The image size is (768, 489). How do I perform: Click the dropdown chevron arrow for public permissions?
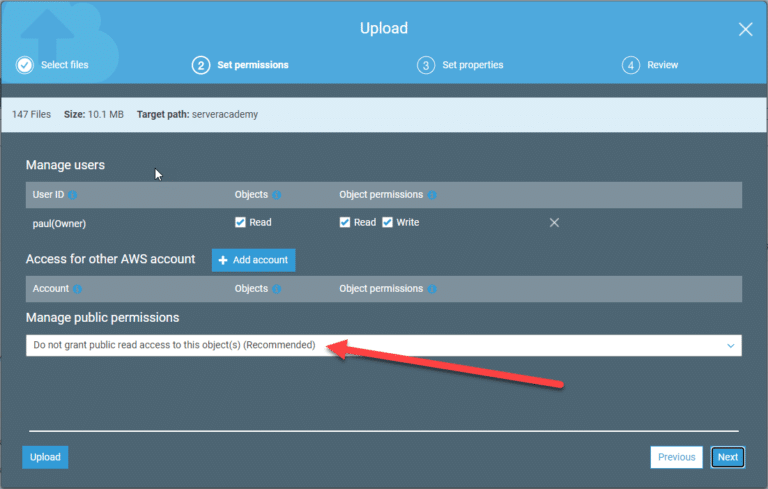(x=730, y=345)
